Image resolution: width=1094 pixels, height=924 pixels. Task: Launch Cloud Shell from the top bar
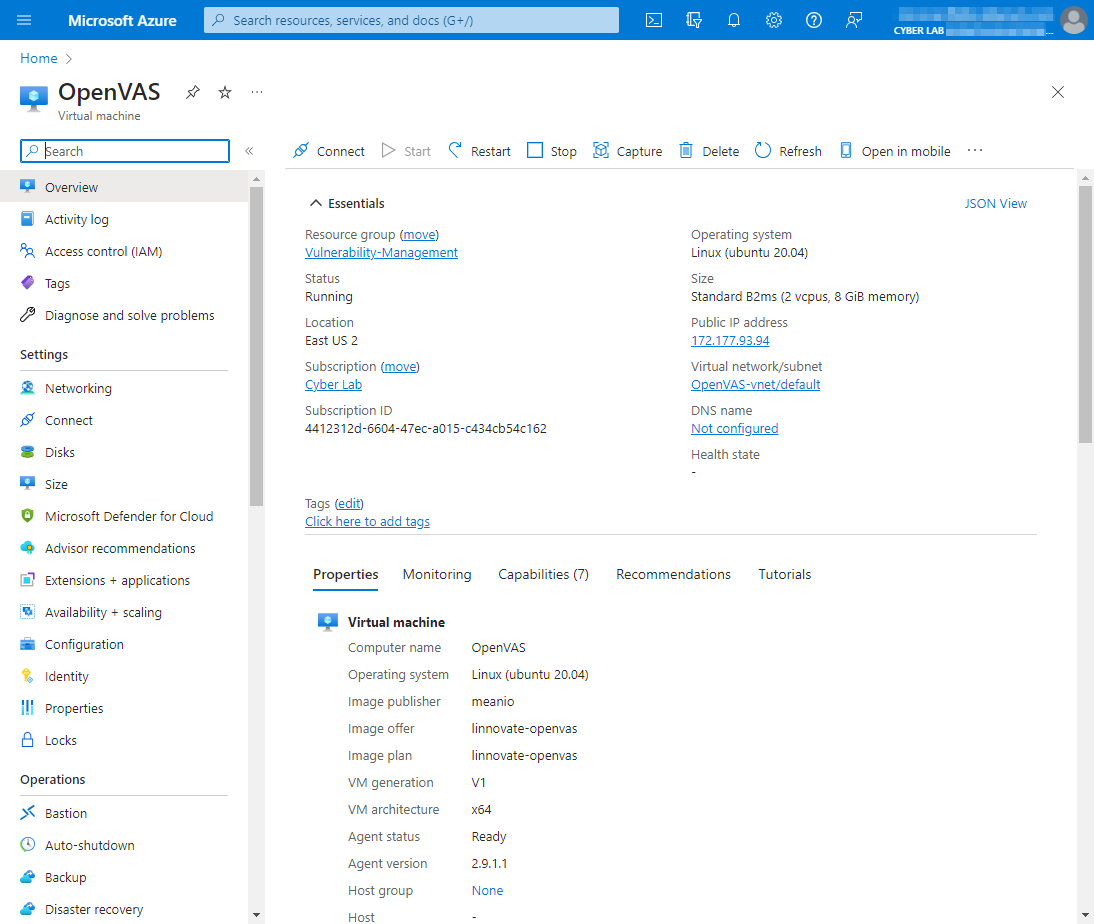[x=654, y=20]
